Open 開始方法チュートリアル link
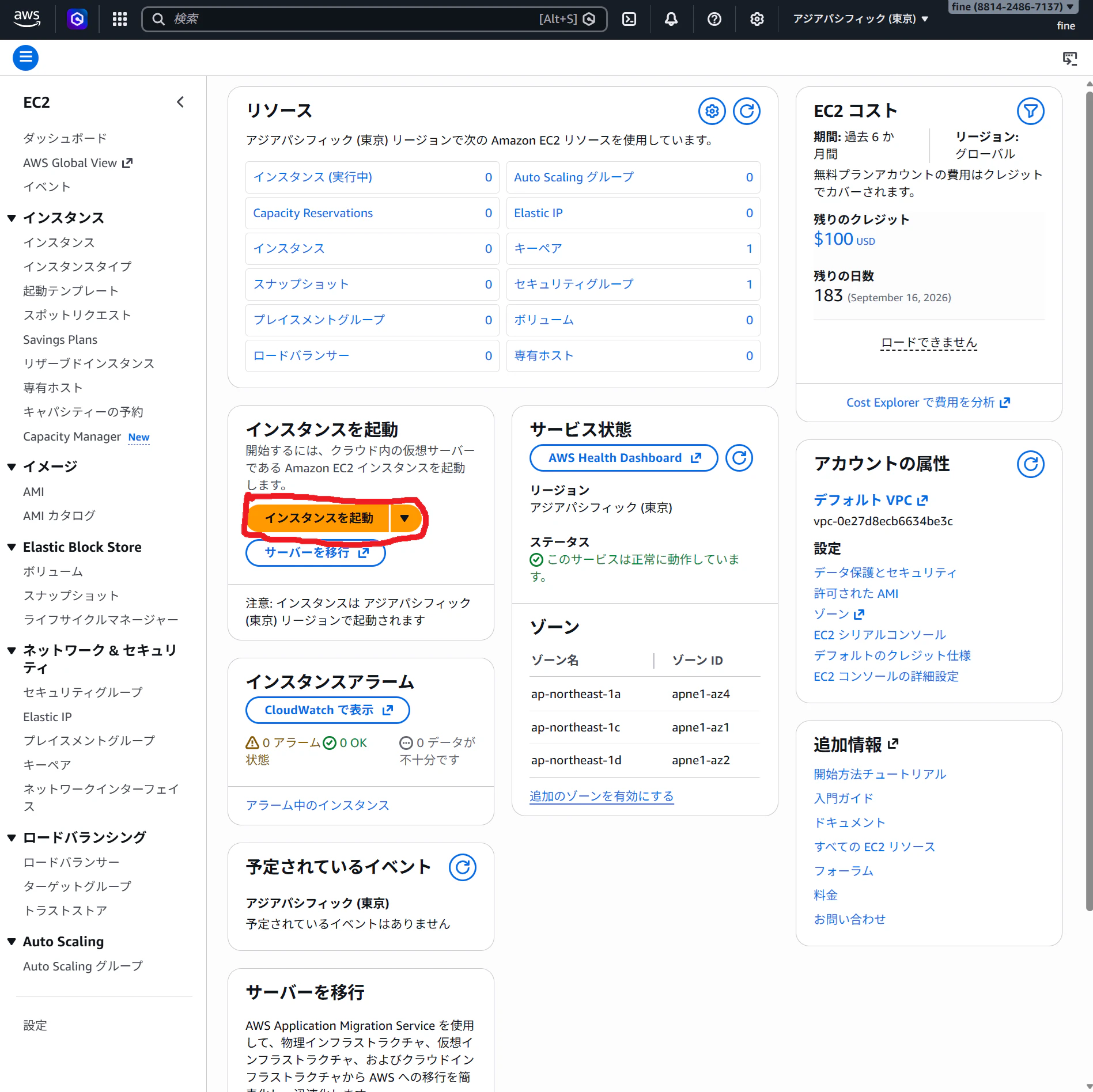1093x1092 pixels. coord(880,774)
